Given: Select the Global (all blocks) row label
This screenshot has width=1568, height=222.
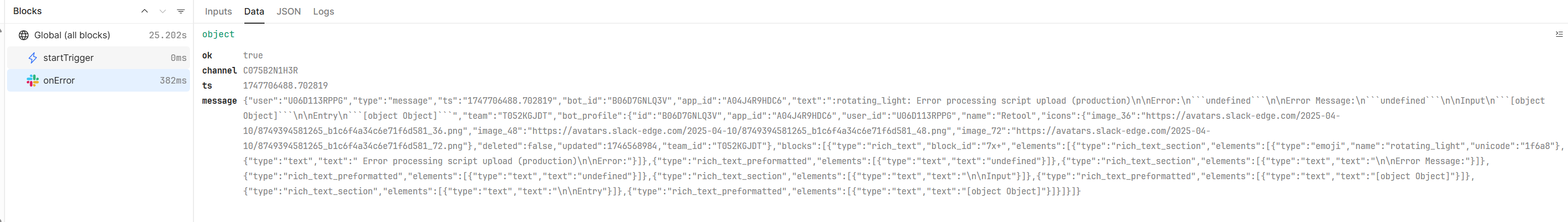Looking at the screenshot, I should [72, 35].
